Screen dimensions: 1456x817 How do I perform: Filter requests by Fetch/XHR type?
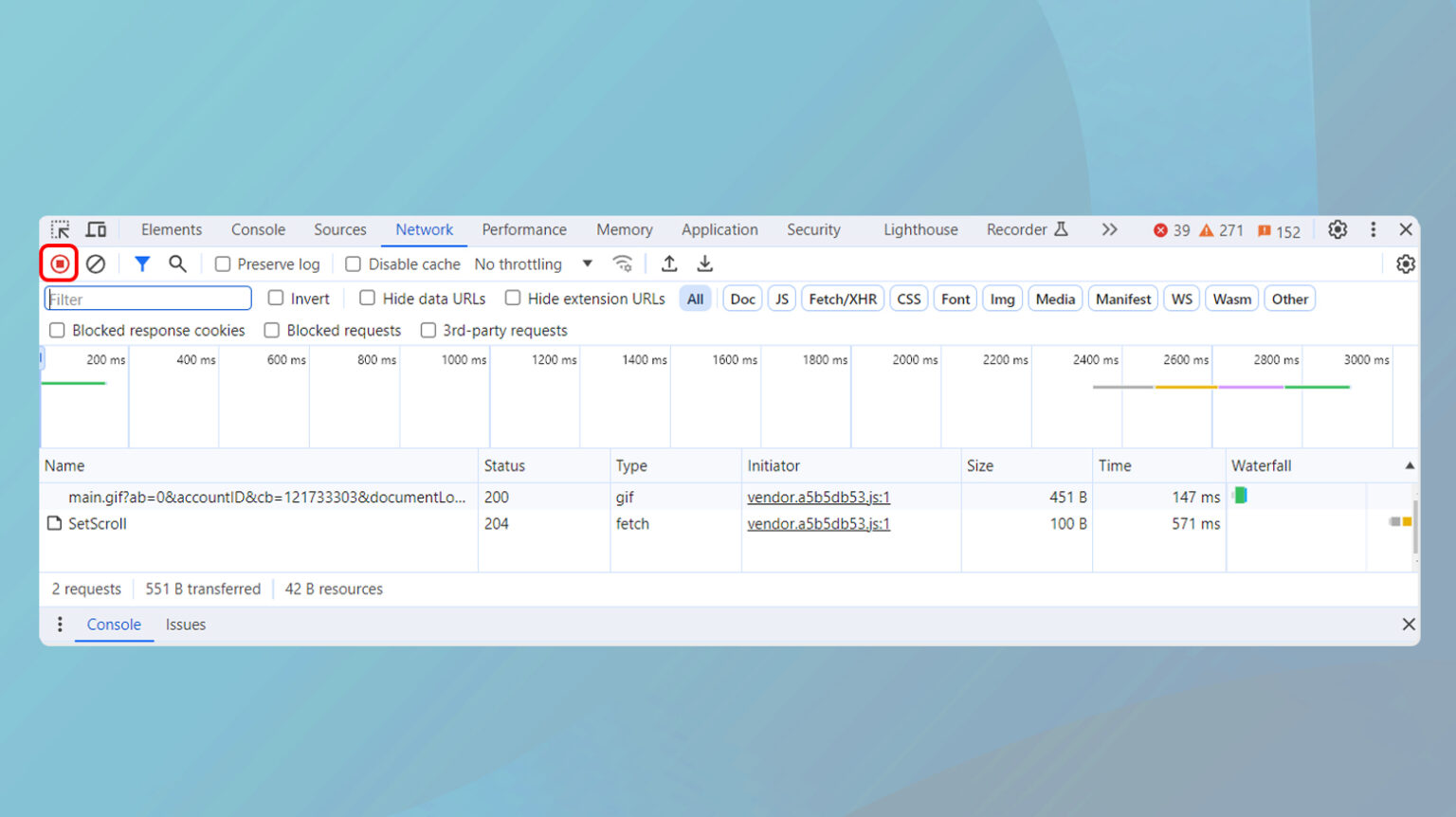842,298
